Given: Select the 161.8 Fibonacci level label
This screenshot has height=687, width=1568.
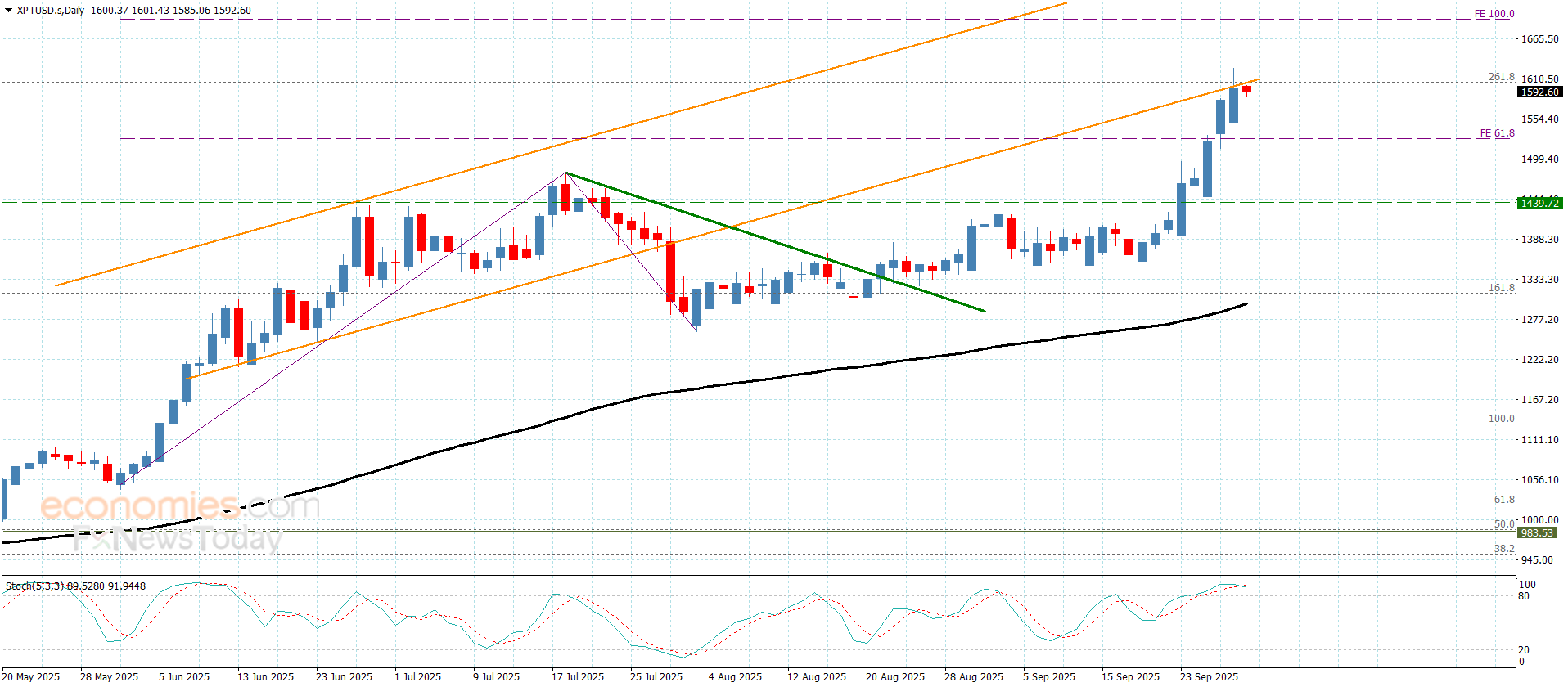Looking at the screenshot, I should pyautogui.click(x=1501, y=288).
